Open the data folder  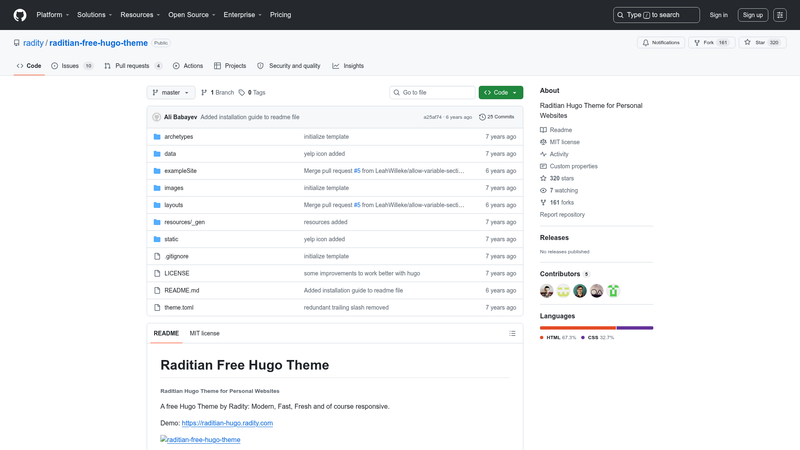point(170,154)
